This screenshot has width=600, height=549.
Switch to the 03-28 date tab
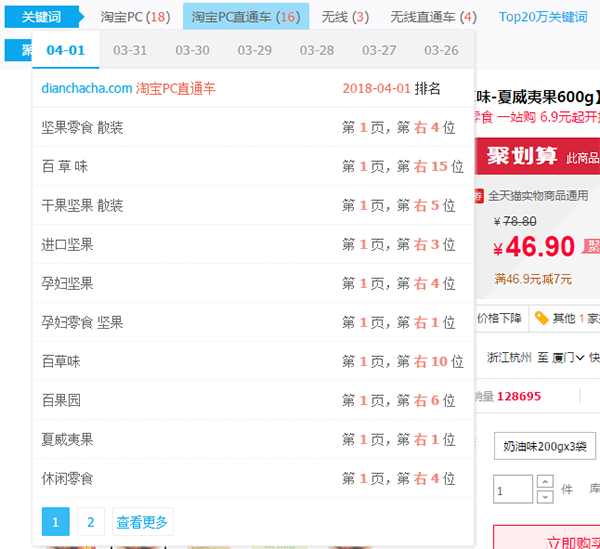[x=317, y=50]
